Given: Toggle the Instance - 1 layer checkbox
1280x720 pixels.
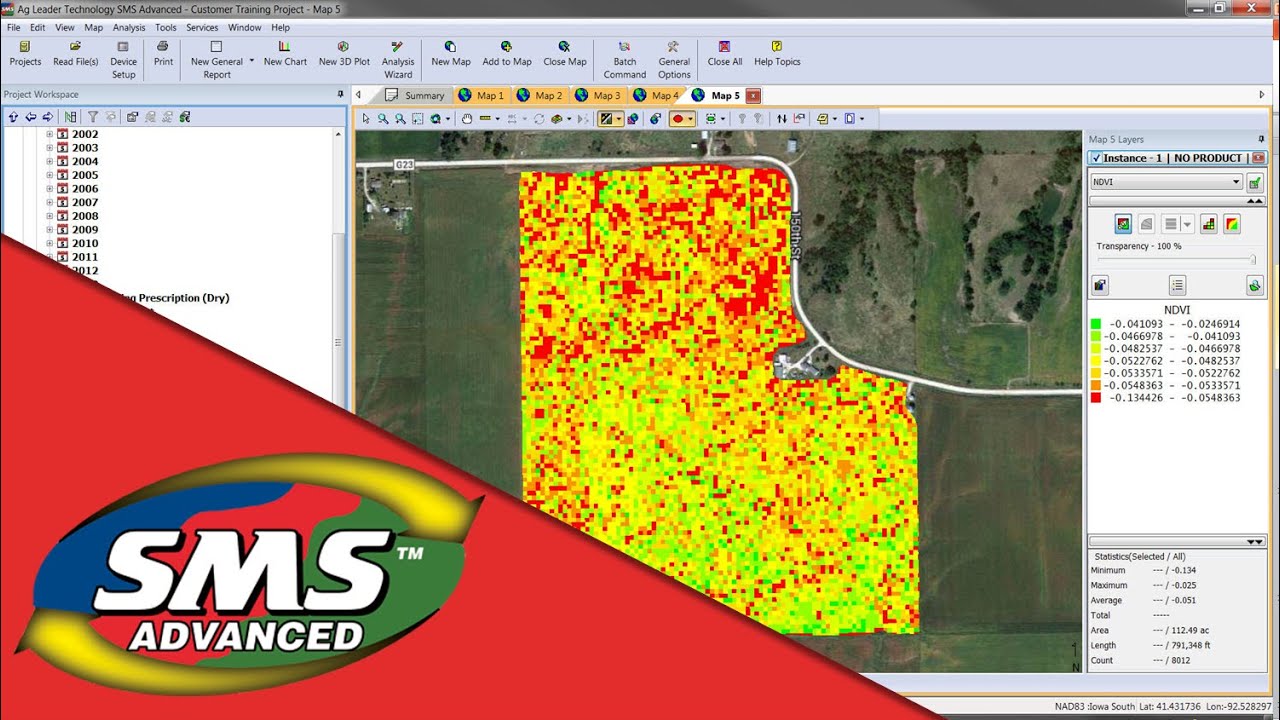Looking at the screenshot, I should (x=1097, y=158).
